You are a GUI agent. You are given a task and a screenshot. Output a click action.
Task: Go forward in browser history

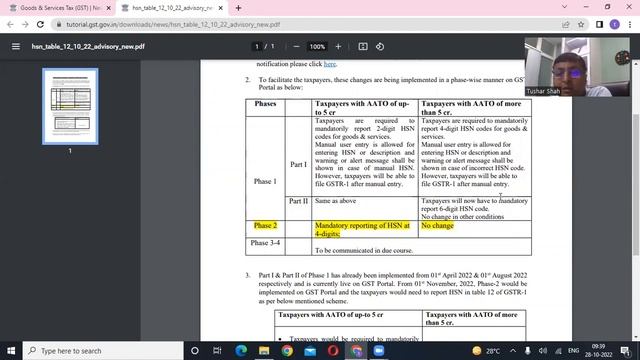click(25, 24)
